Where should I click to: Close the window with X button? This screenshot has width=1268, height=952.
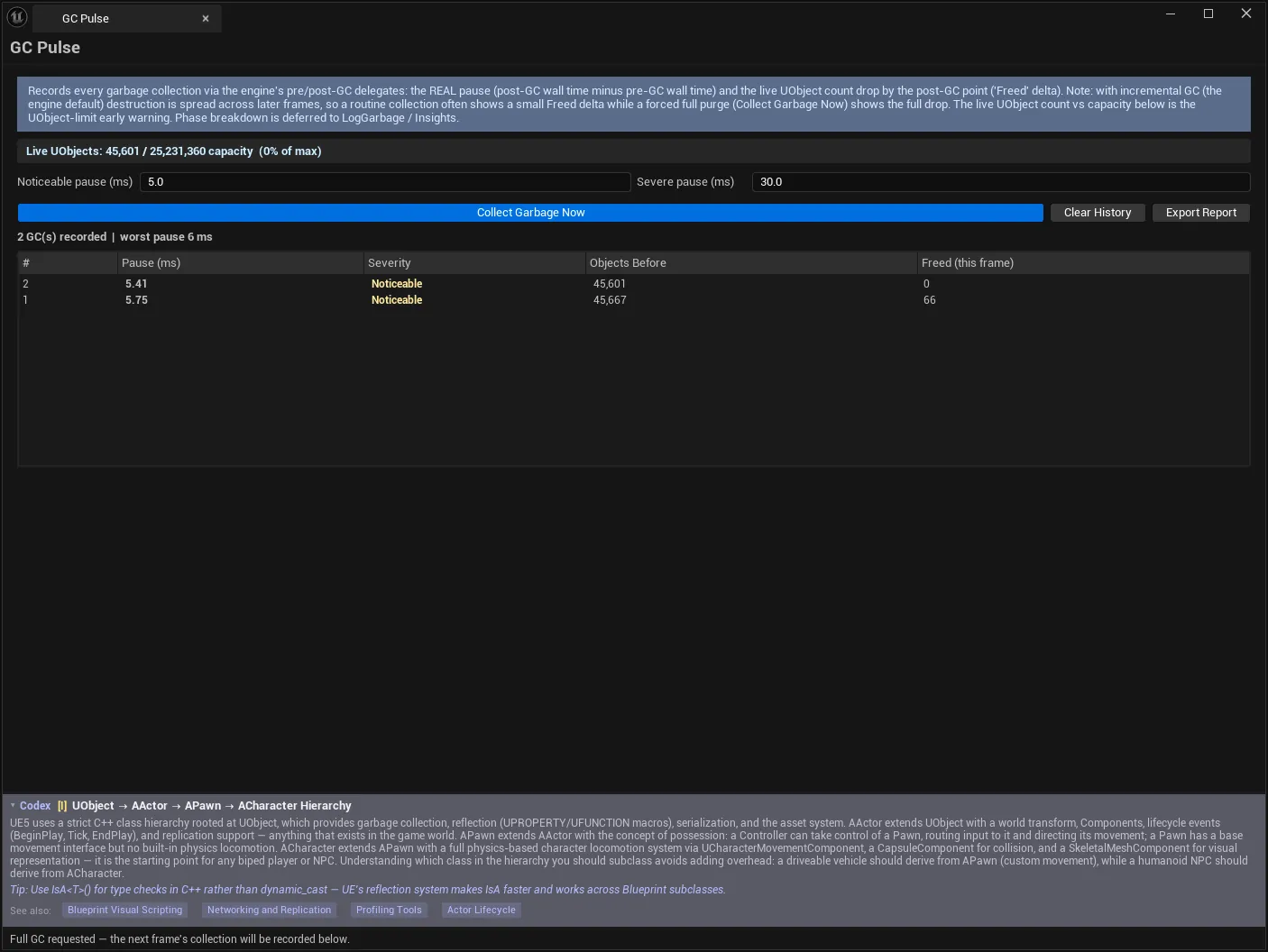point(1246,14)
